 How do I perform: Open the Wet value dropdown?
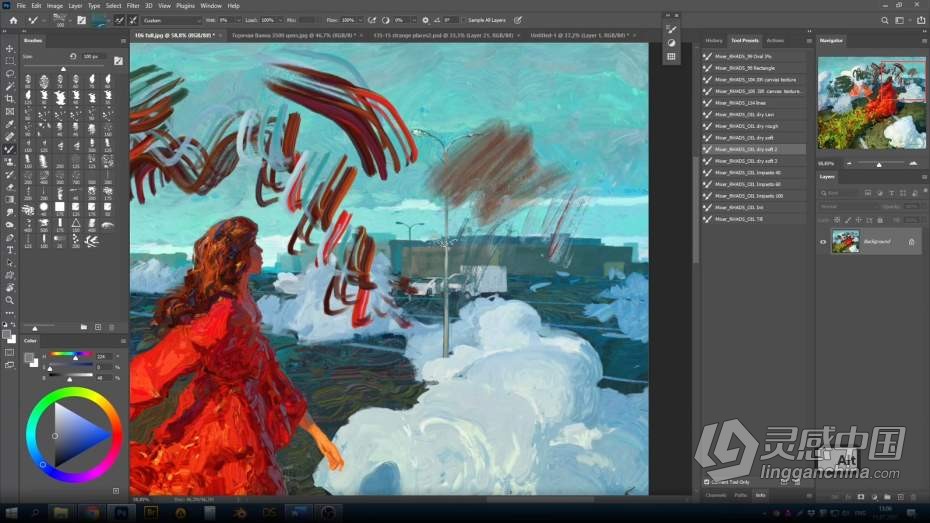pos(238,20)
